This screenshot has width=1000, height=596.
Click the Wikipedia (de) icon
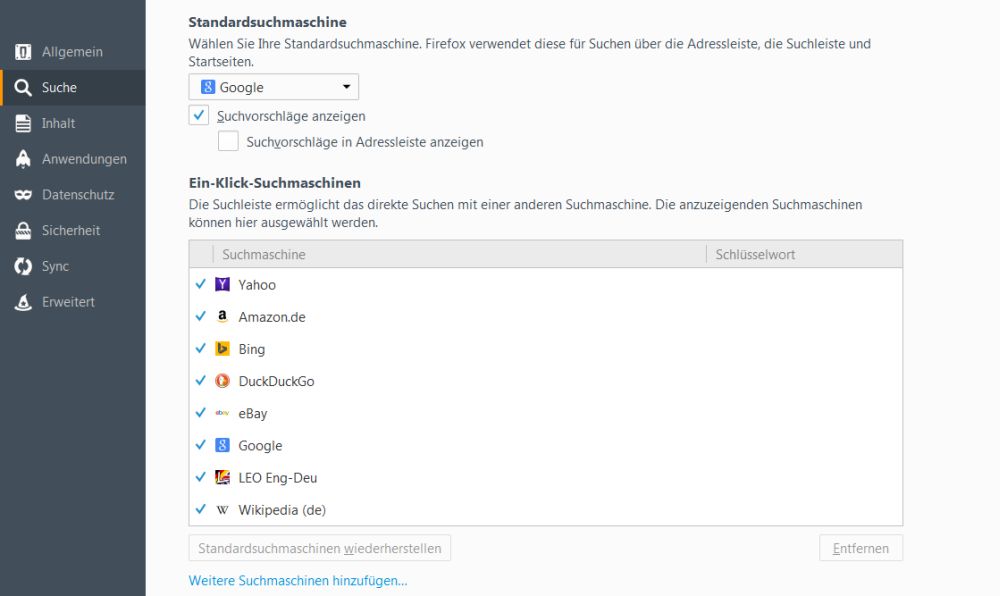[x=222, y=510]
